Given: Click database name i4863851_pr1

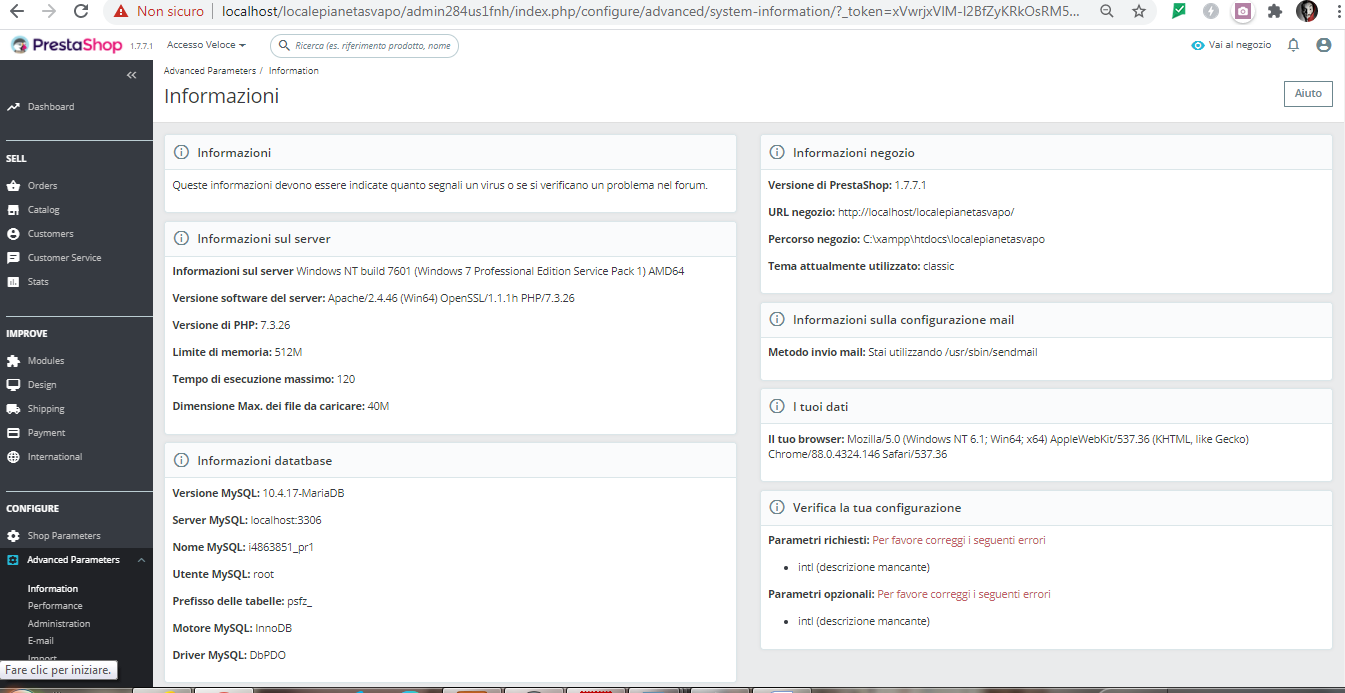Looking at the screenshot, I should 281,547.
